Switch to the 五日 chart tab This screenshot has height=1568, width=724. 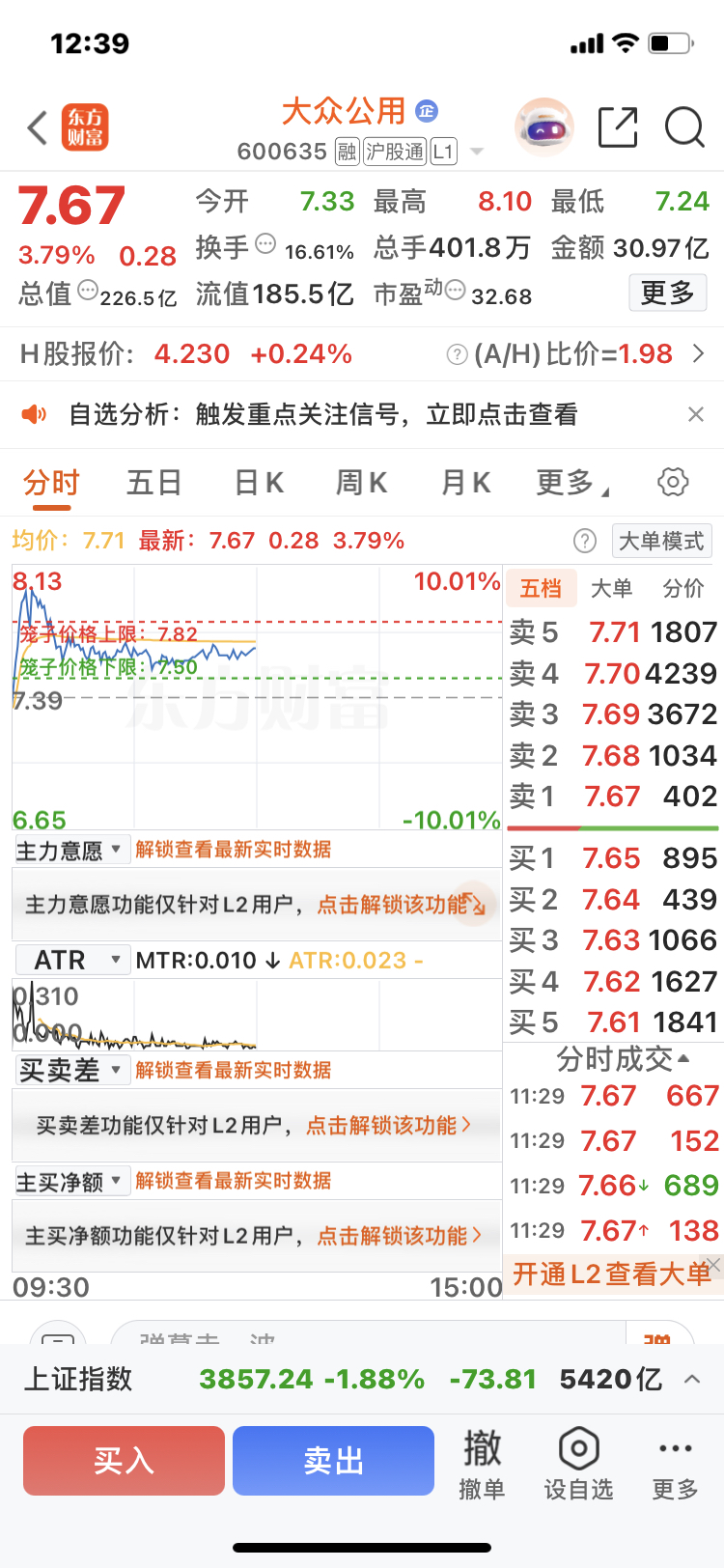[154, 482]
